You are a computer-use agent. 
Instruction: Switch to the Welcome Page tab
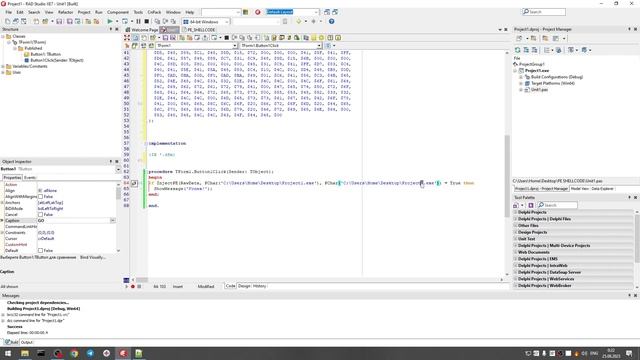(141, 30)
